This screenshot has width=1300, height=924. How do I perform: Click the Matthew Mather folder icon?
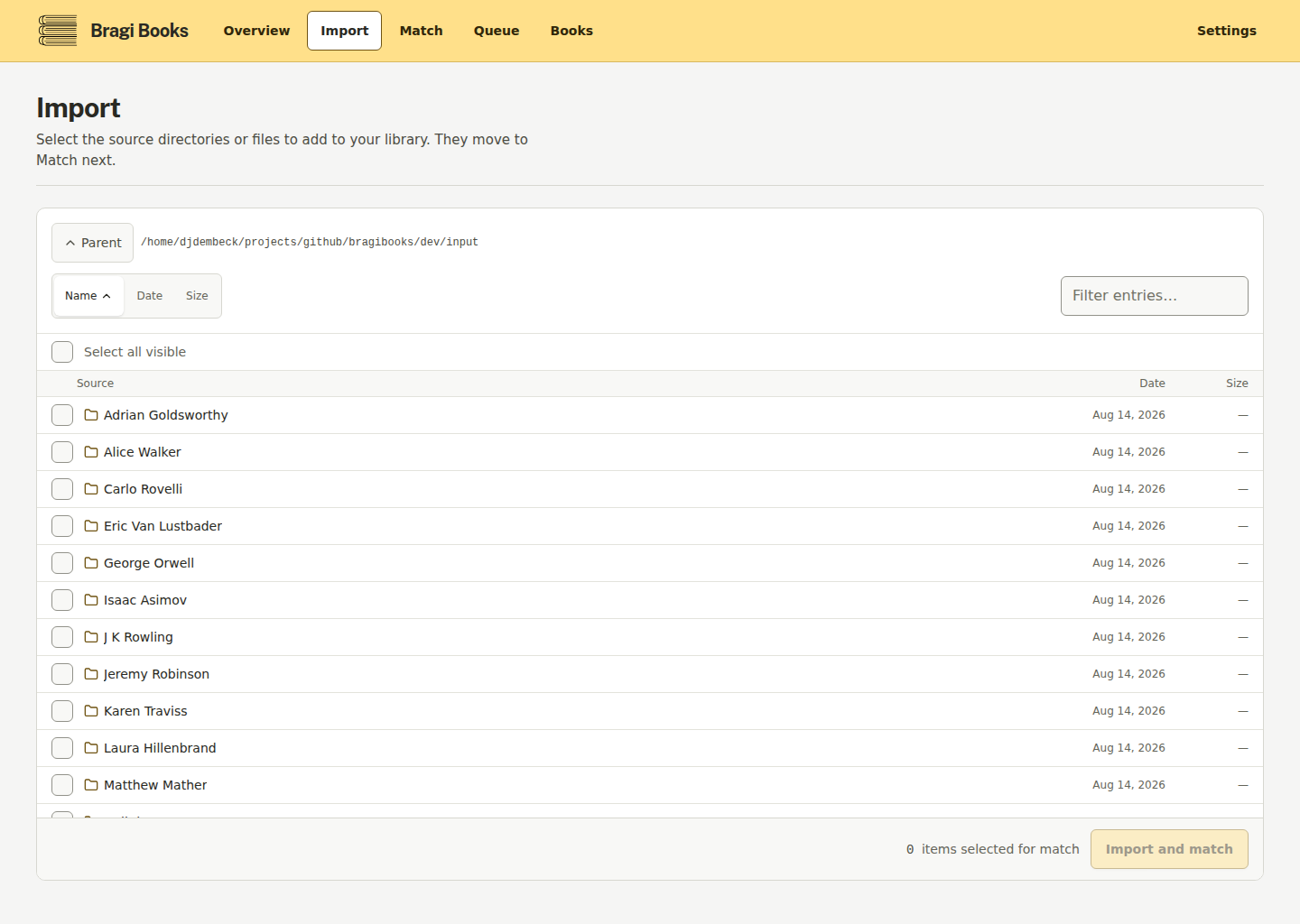click(x=91, y=785)
